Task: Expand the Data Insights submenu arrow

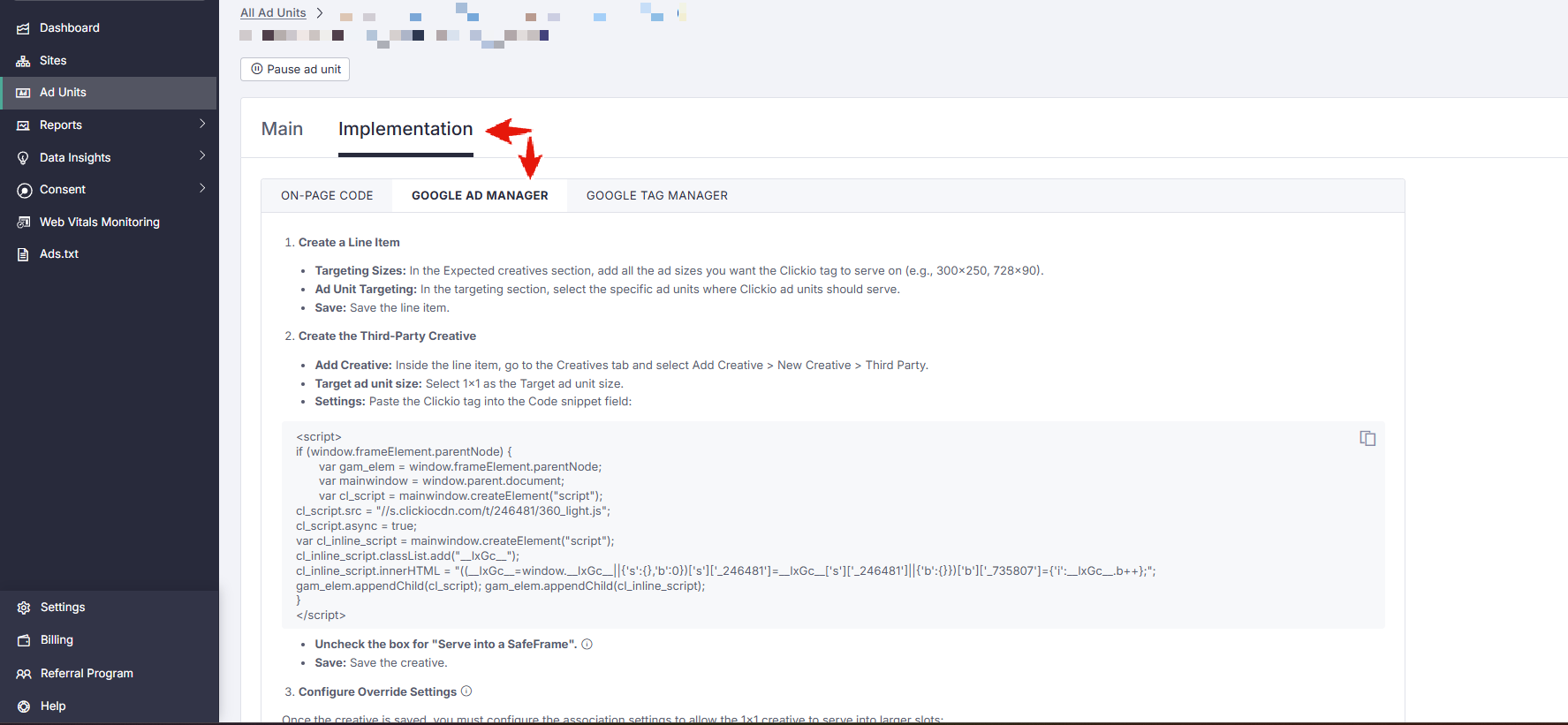Action: point(202,155)
